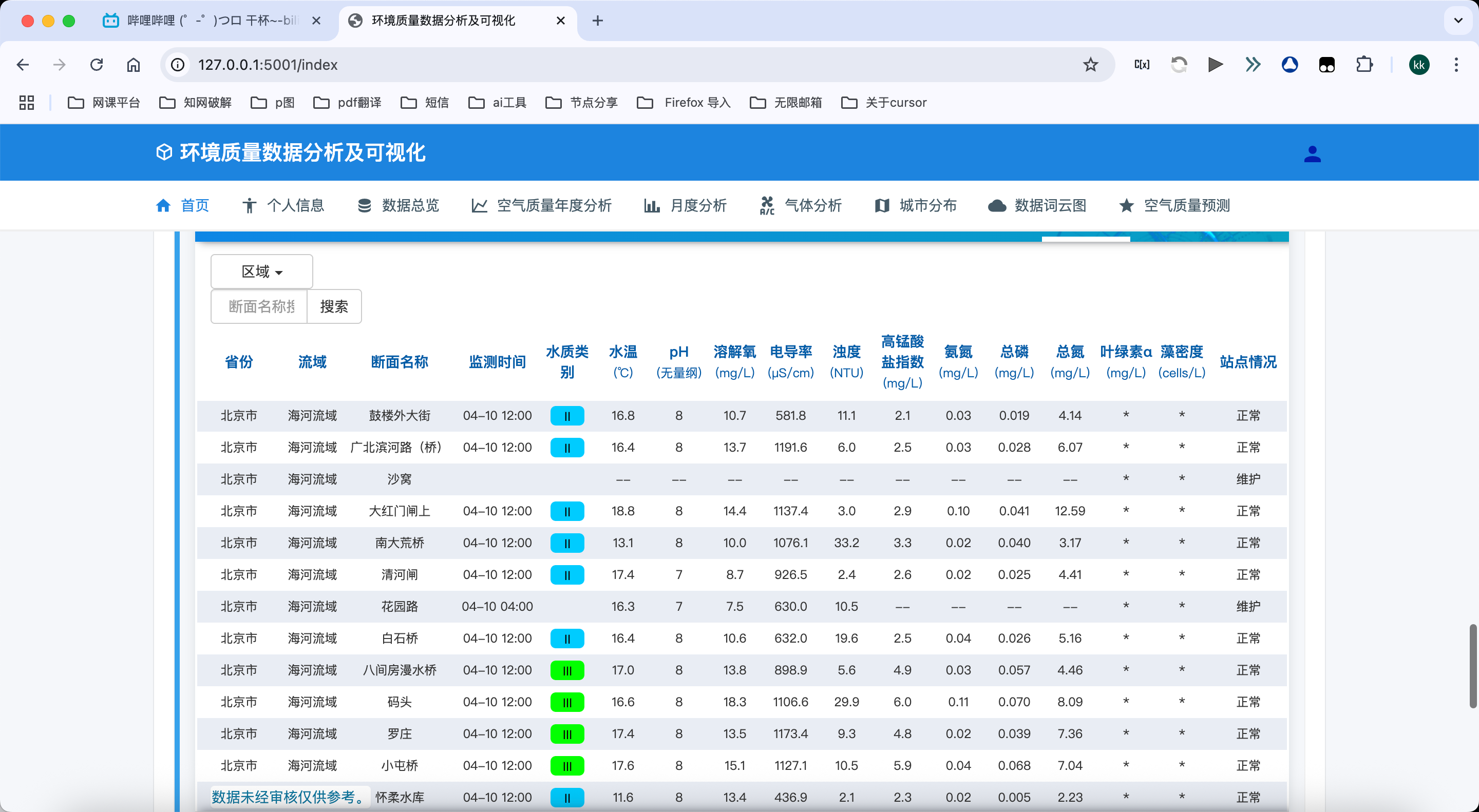The height and width of the screenshot is (812, 1479).
Task: Expand the 区域 dropdown
Action: click(x=262, y=272)
